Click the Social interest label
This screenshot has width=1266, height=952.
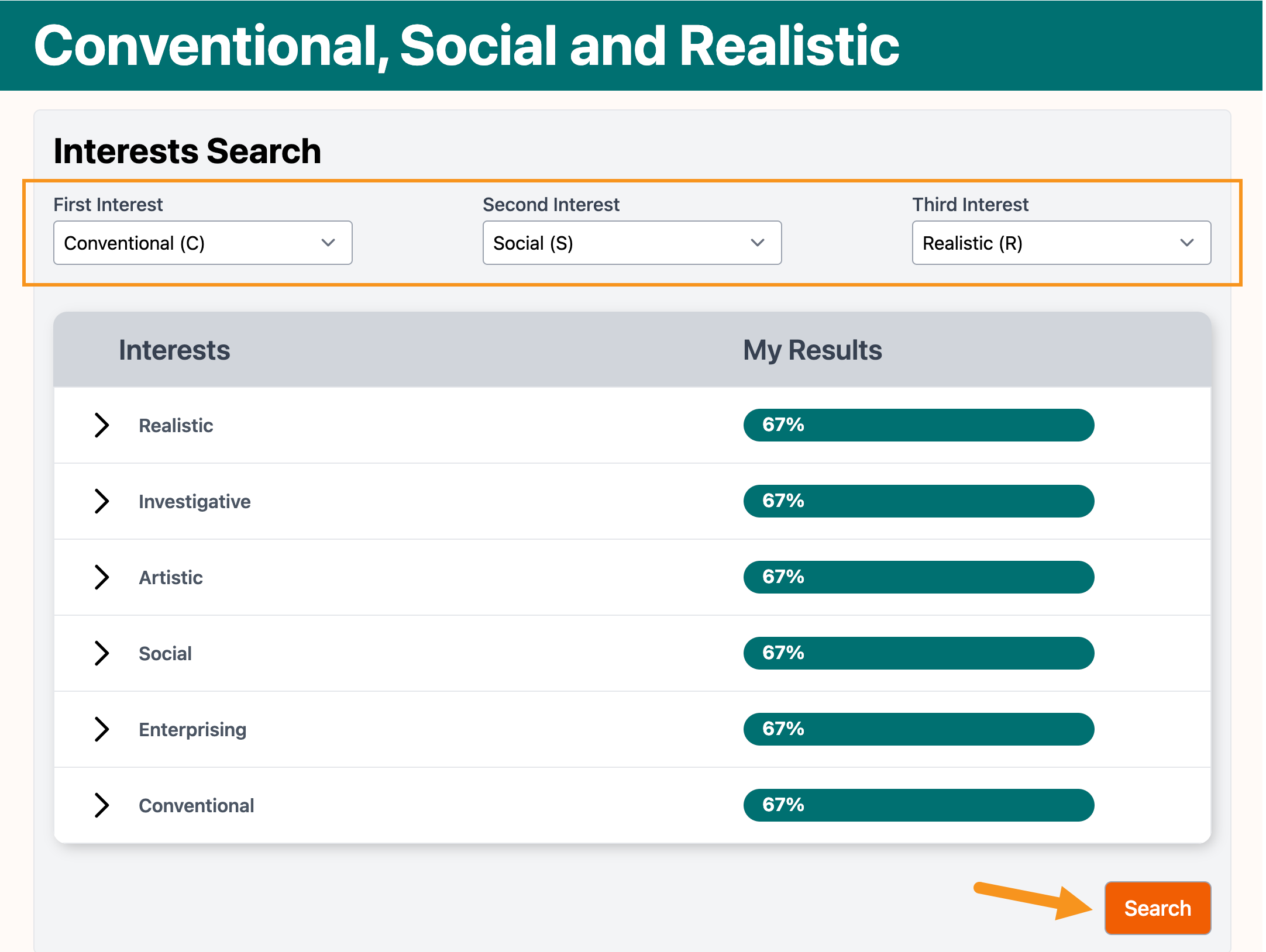(x=165, y=654)
